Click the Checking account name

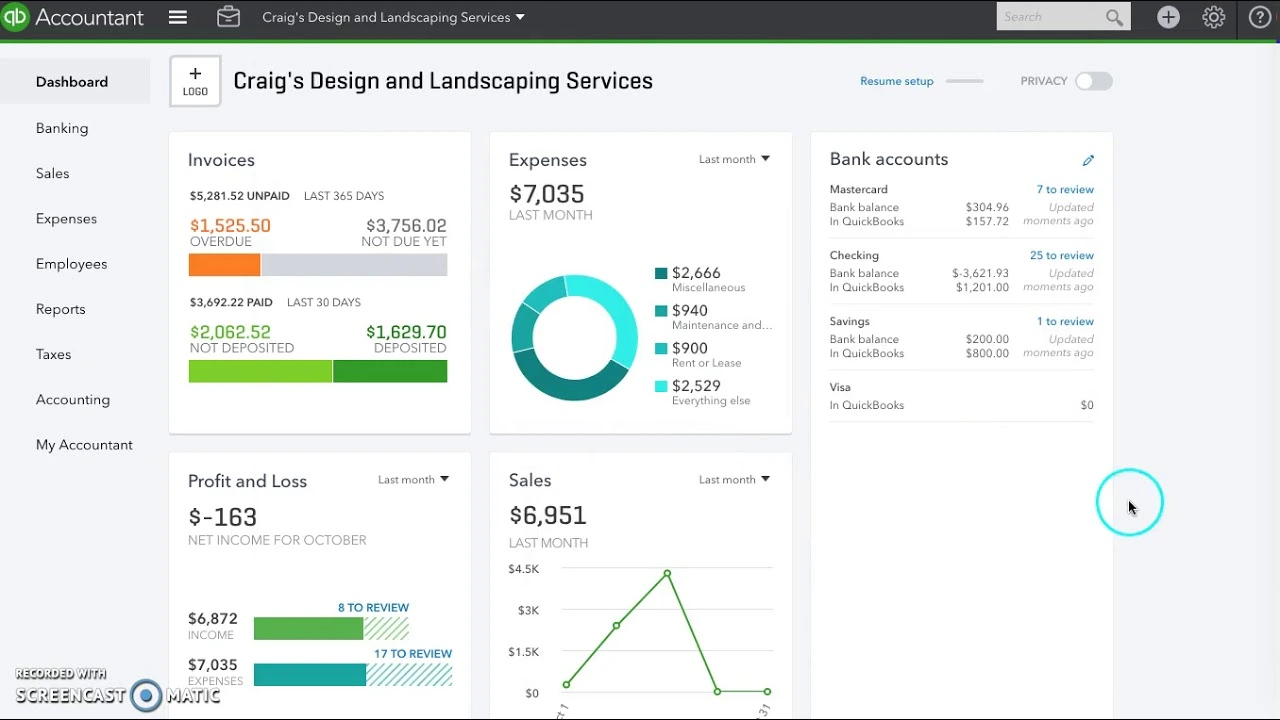pyautogui.click(x=854, y=255)
